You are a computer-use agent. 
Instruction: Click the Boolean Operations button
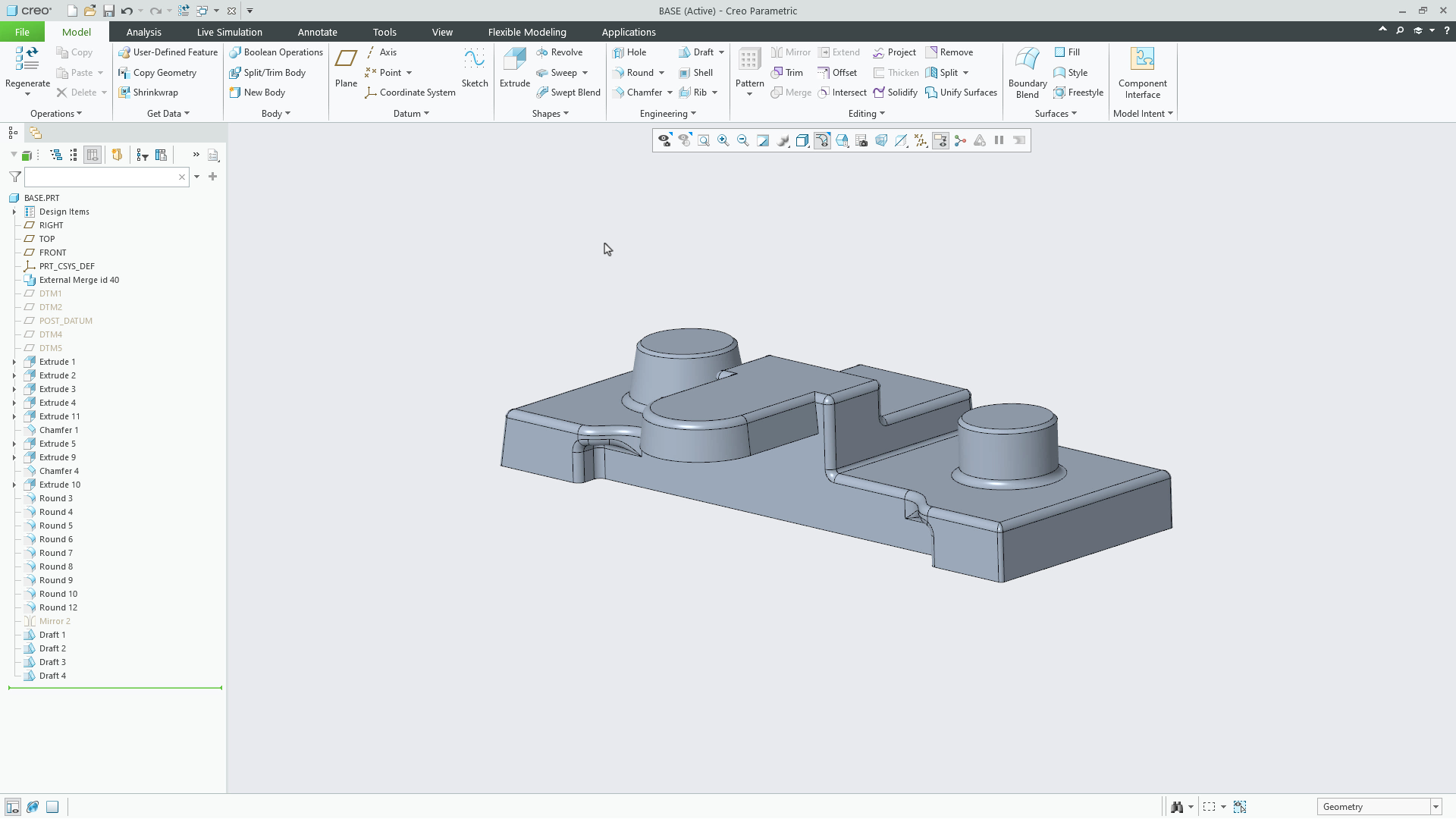276,52
